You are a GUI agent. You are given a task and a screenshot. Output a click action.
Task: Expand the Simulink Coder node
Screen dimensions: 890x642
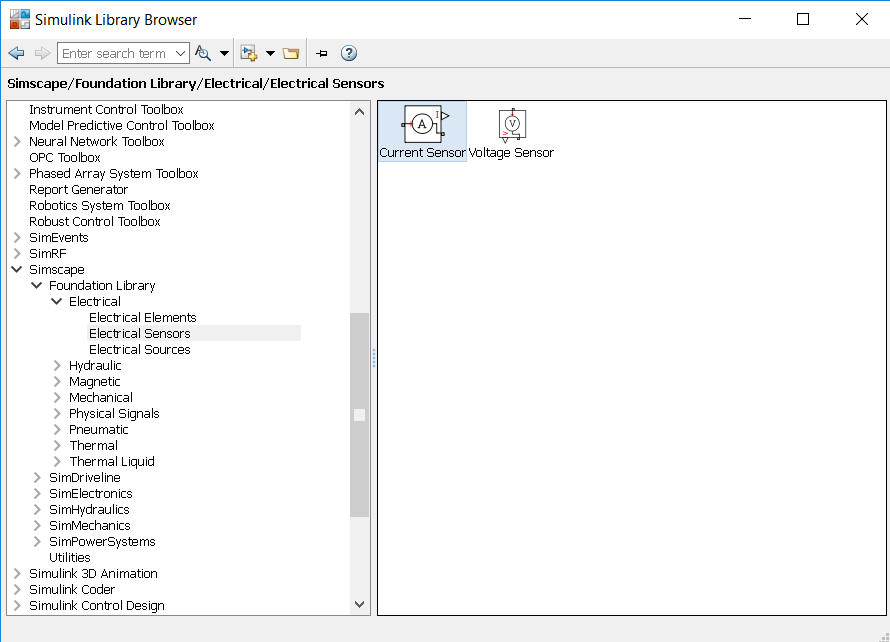tap(17, 589)
